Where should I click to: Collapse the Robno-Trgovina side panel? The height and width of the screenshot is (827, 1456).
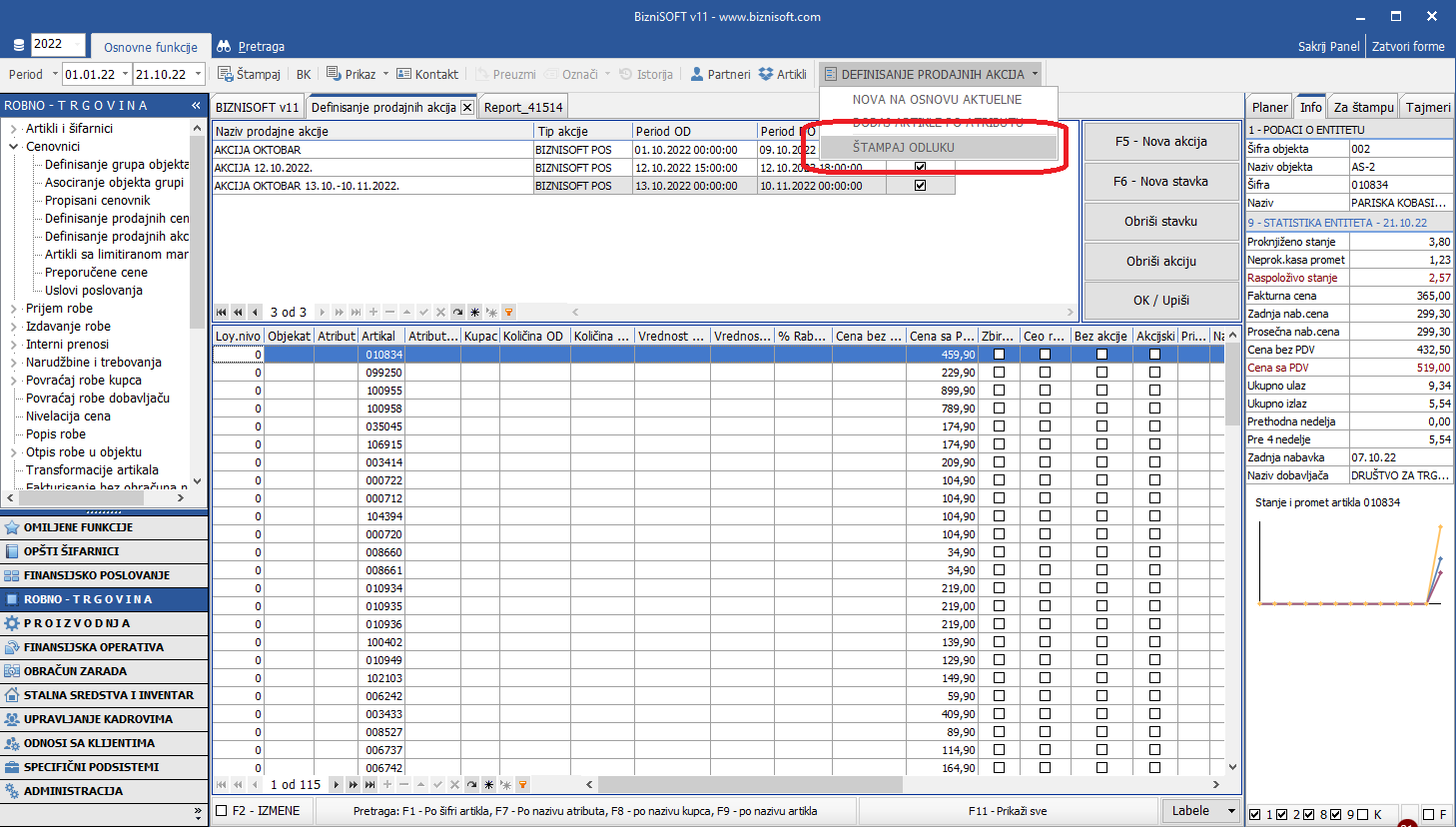point(197,105)
